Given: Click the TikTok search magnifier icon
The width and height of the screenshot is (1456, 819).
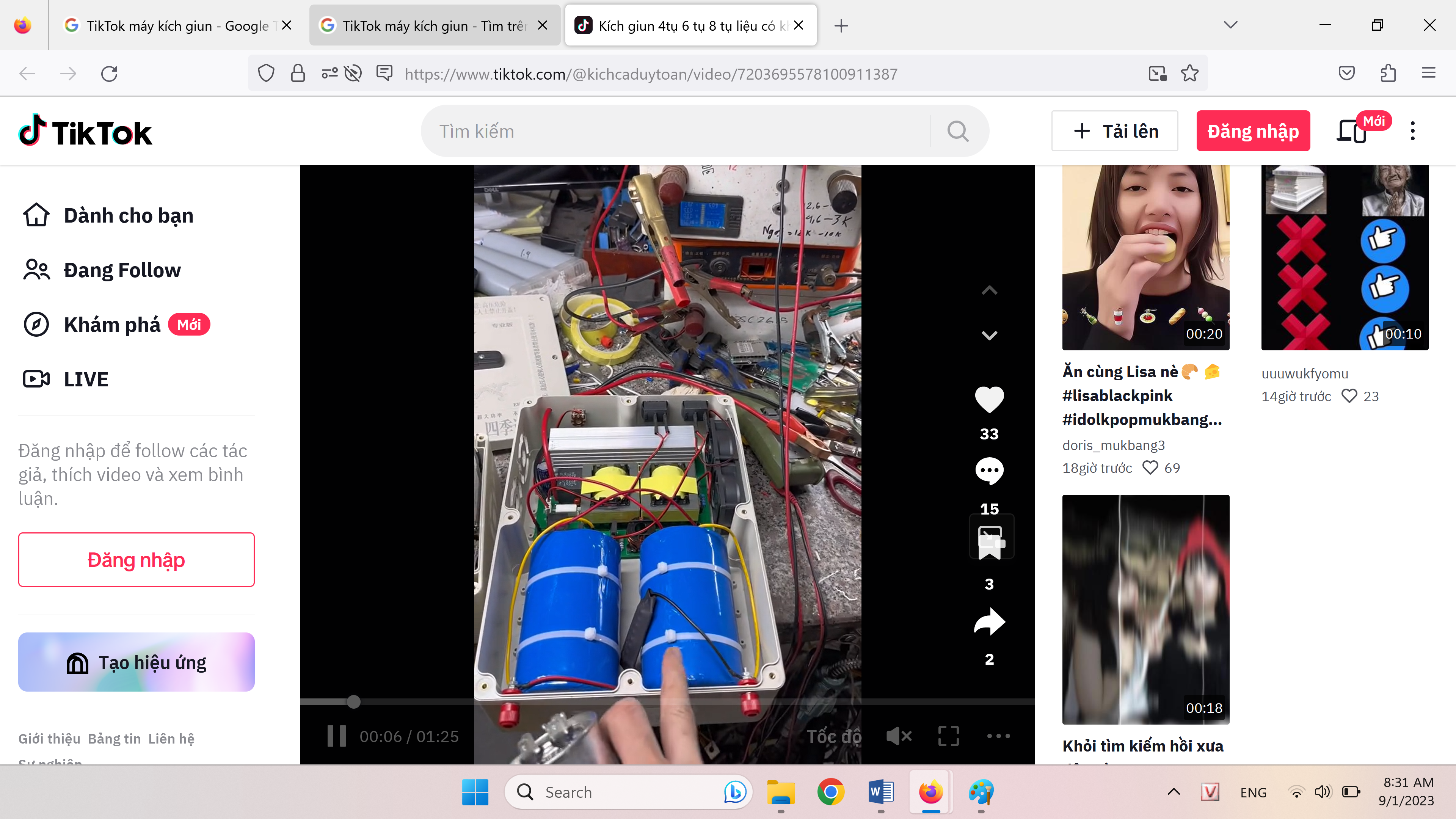Looking at the screenshot, I should point(958,131).
